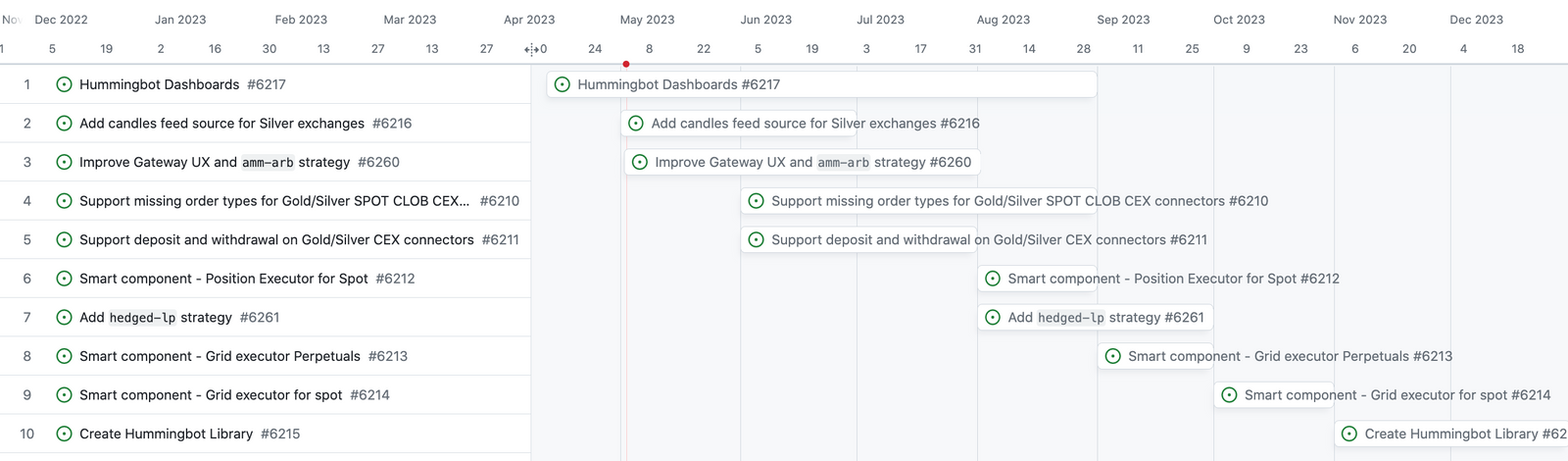Screen dimensions: 1568x461
Task: Click open-issue icon on row 2 candles feed
Action: pyautogui.click(x=64, y=124)
